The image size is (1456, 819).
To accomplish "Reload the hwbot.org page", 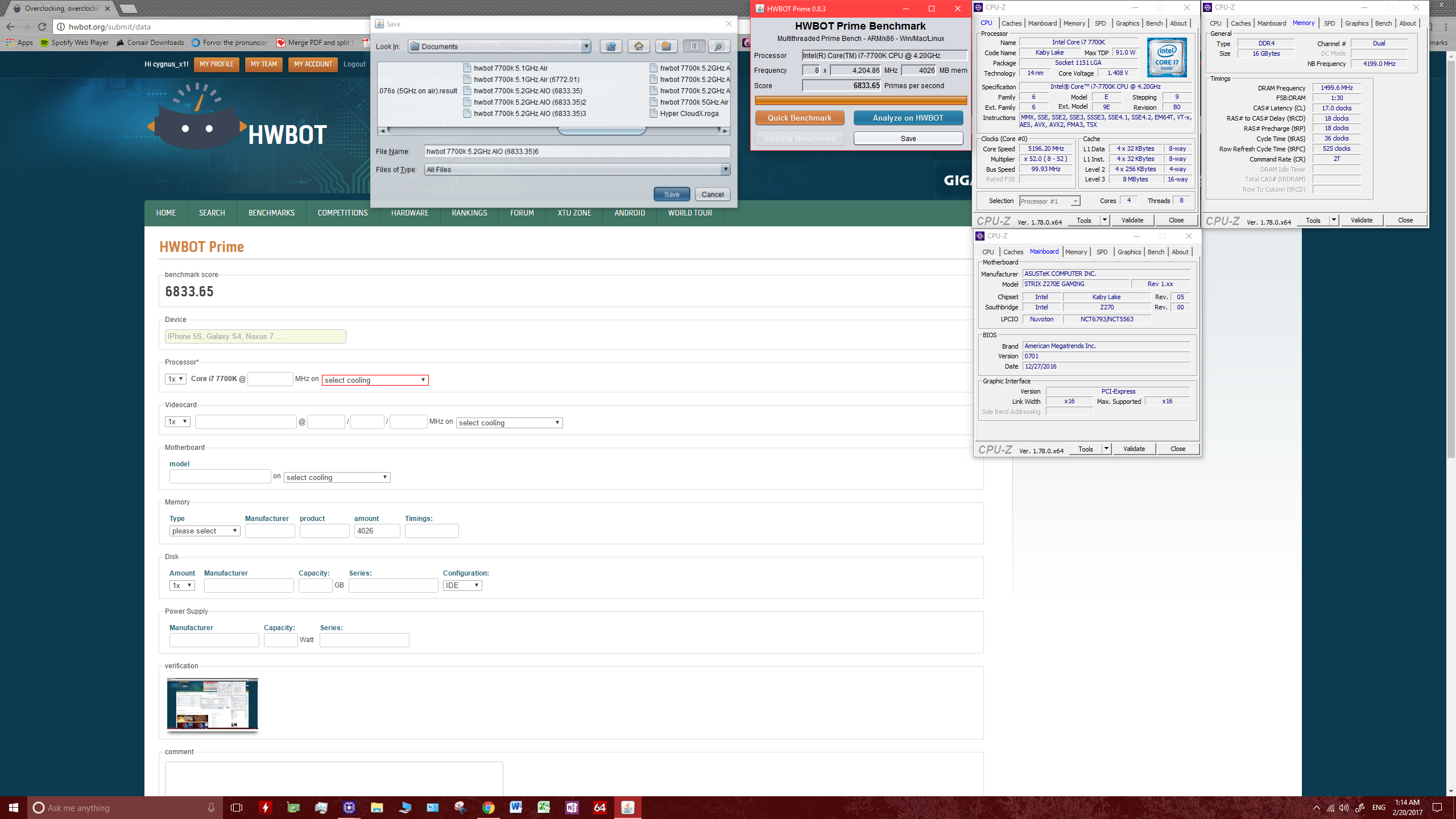I will pyautogui.click(x=42, y=27).
